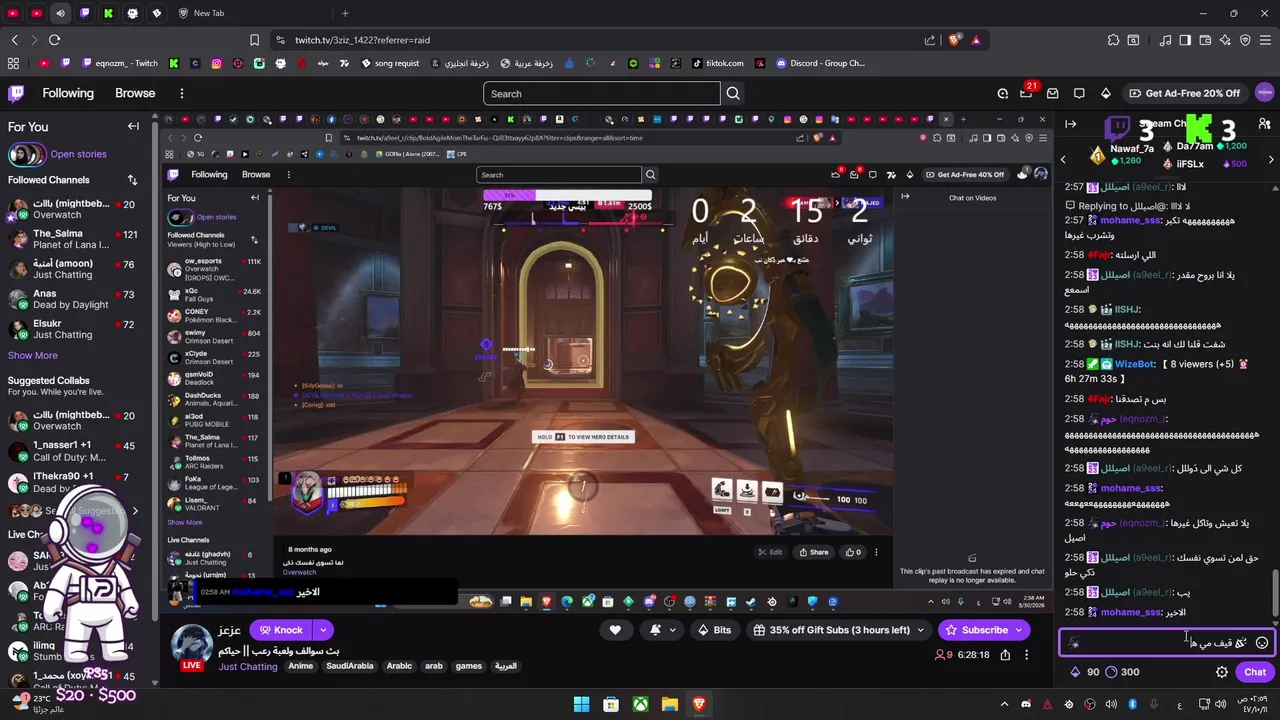
Task: Open the Brave main hamburger menu
Action: [1265, 40]
